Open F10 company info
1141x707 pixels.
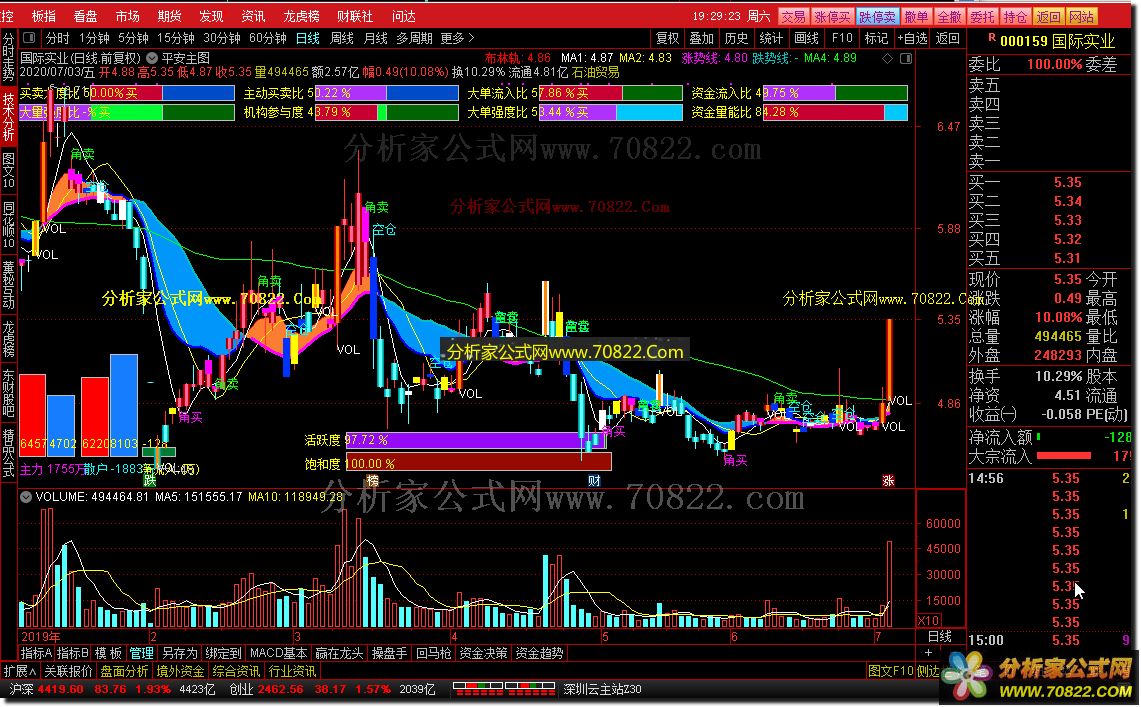tap(841, 39)
